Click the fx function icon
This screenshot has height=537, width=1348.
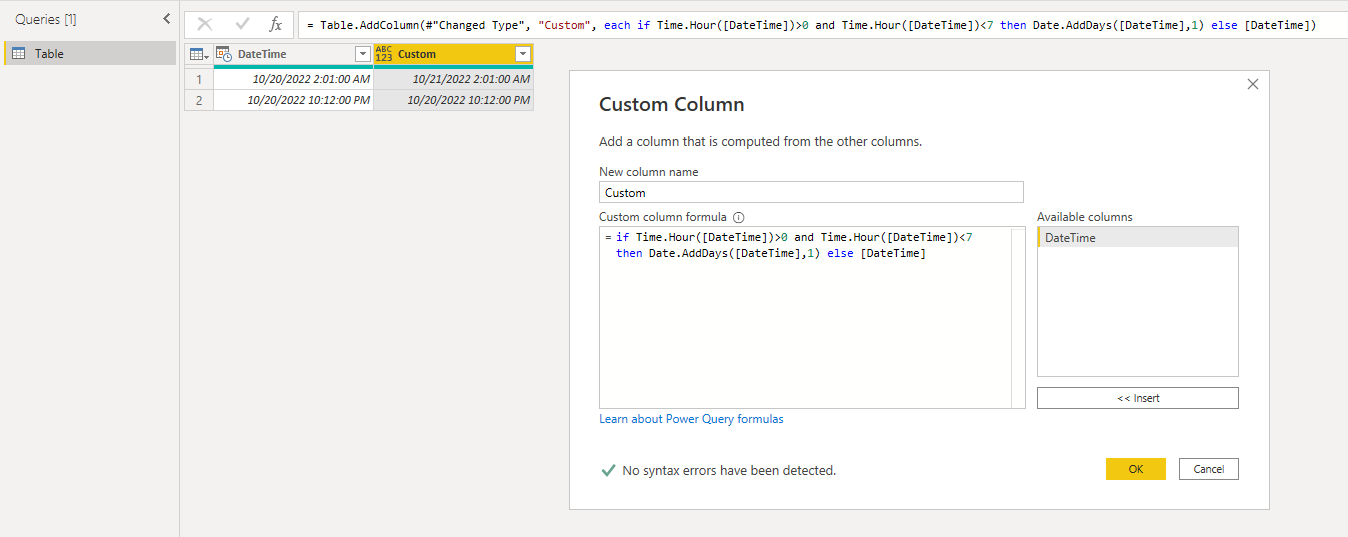coord(276,24)
